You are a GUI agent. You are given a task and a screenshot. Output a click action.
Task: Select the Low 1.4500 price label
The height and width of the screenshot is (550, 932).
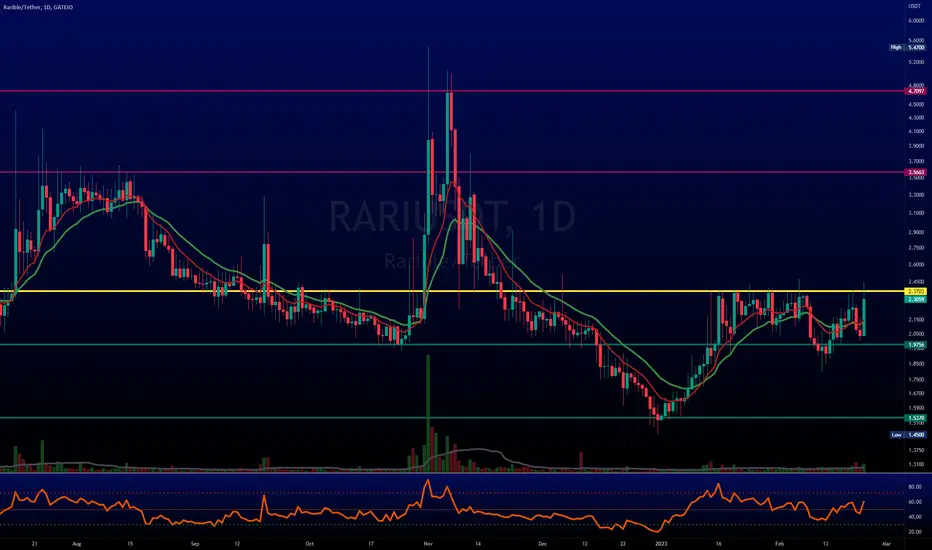point(908,435)
